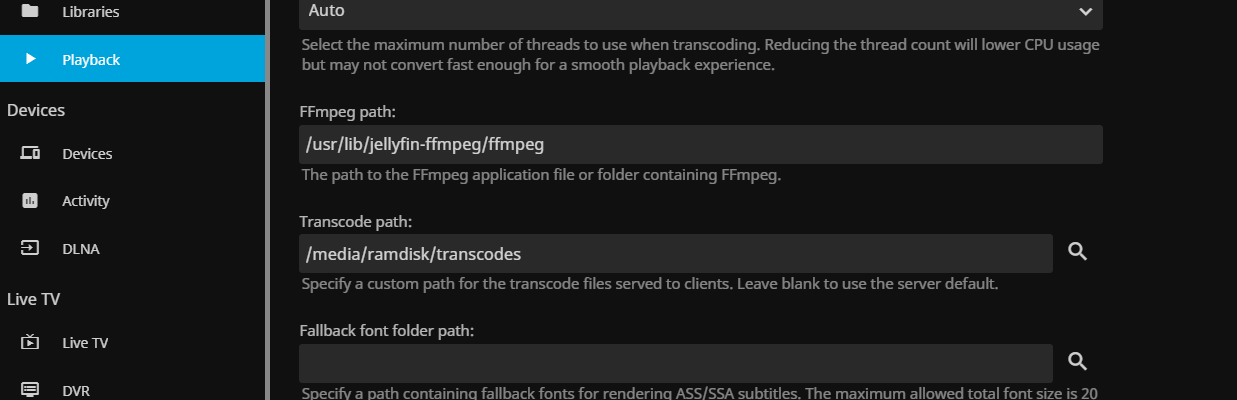Click the FFmpeg path text field
This screenshot has width=1237, height=400.
coord(700,144)
